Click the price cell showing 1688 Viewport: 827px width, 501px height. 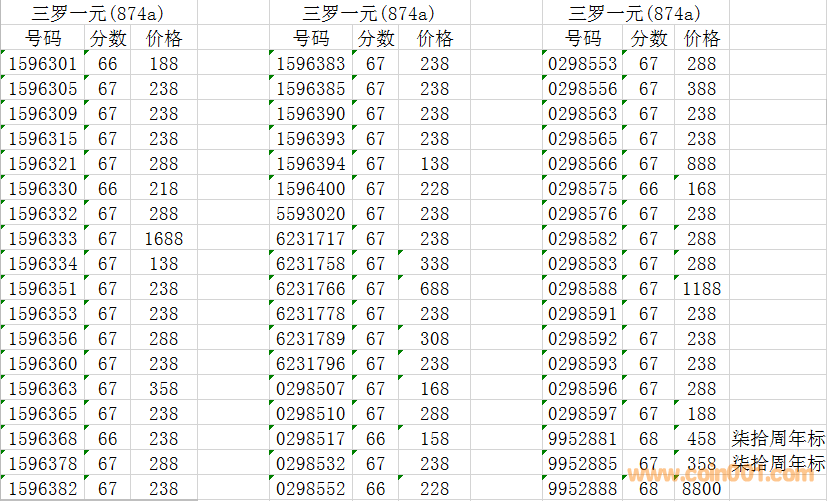pos(163,239)
